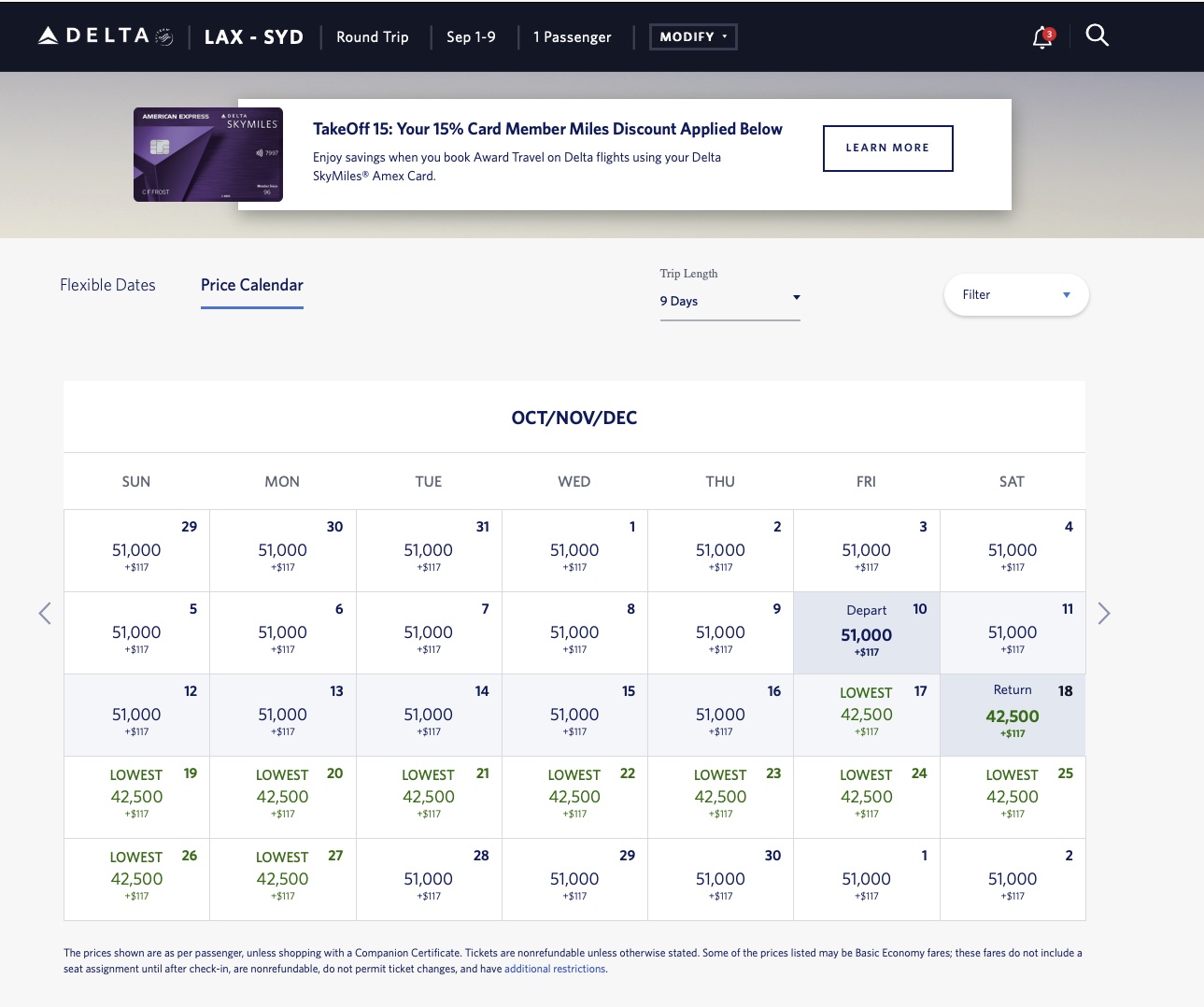
Task: Pick the 42,500-mile fare on October 19
Action: click(x=135, y=796)
